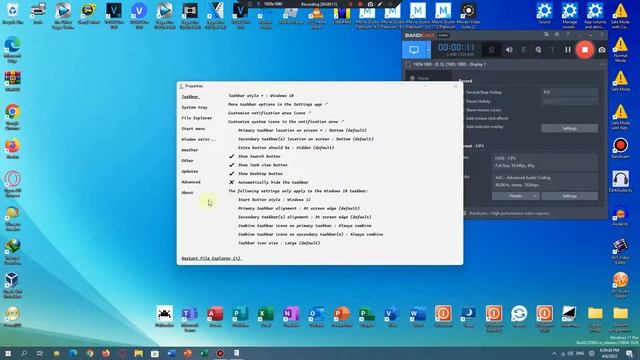Viewport: 640px width, 360px height.
Task: Click the Record/Stop Hotkey input field
Action: pyautogui.click(x=569, y=92)
